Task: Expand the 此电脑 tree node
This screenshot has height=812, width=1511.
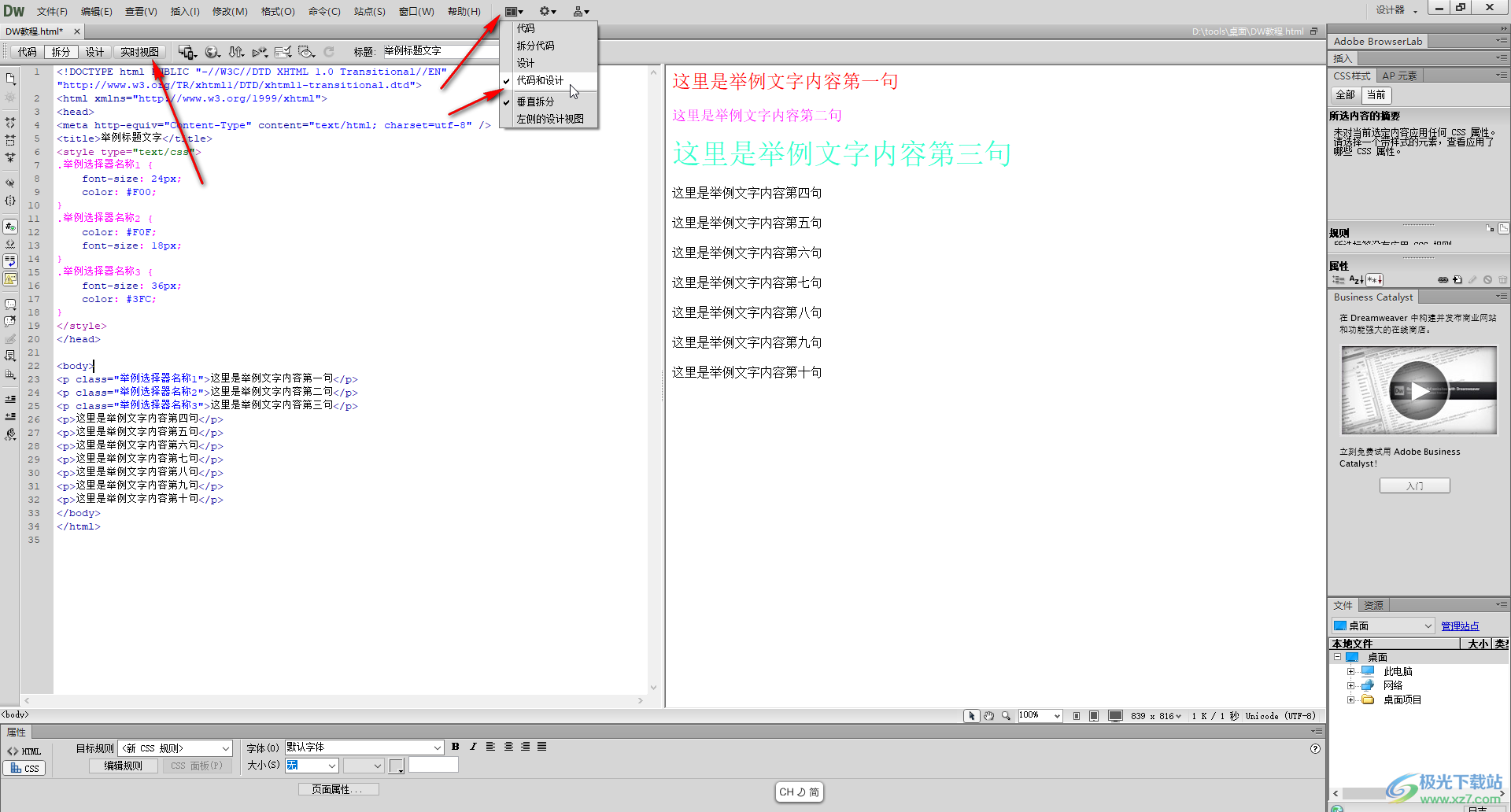Action: 1350,672
